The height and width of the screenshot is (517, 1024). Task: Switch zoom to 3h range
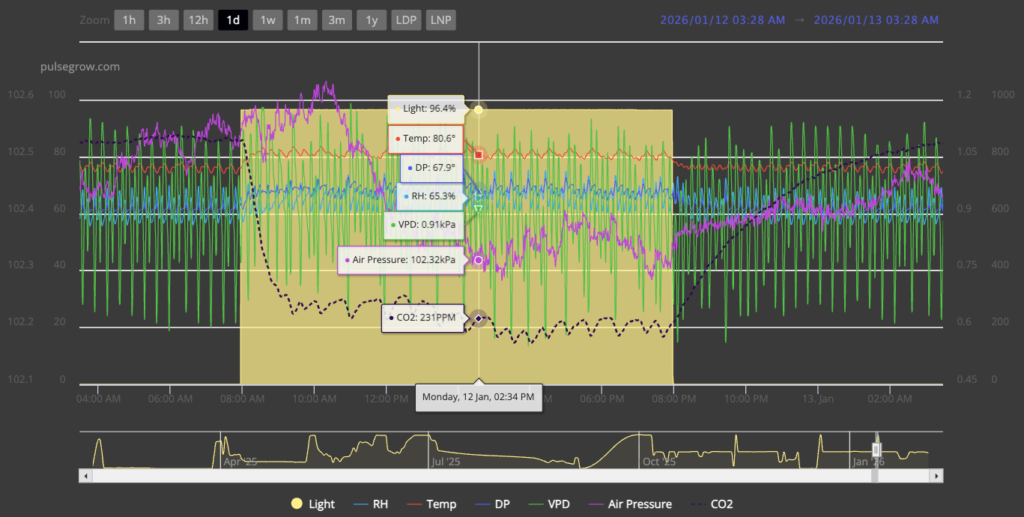pos(164,20)
